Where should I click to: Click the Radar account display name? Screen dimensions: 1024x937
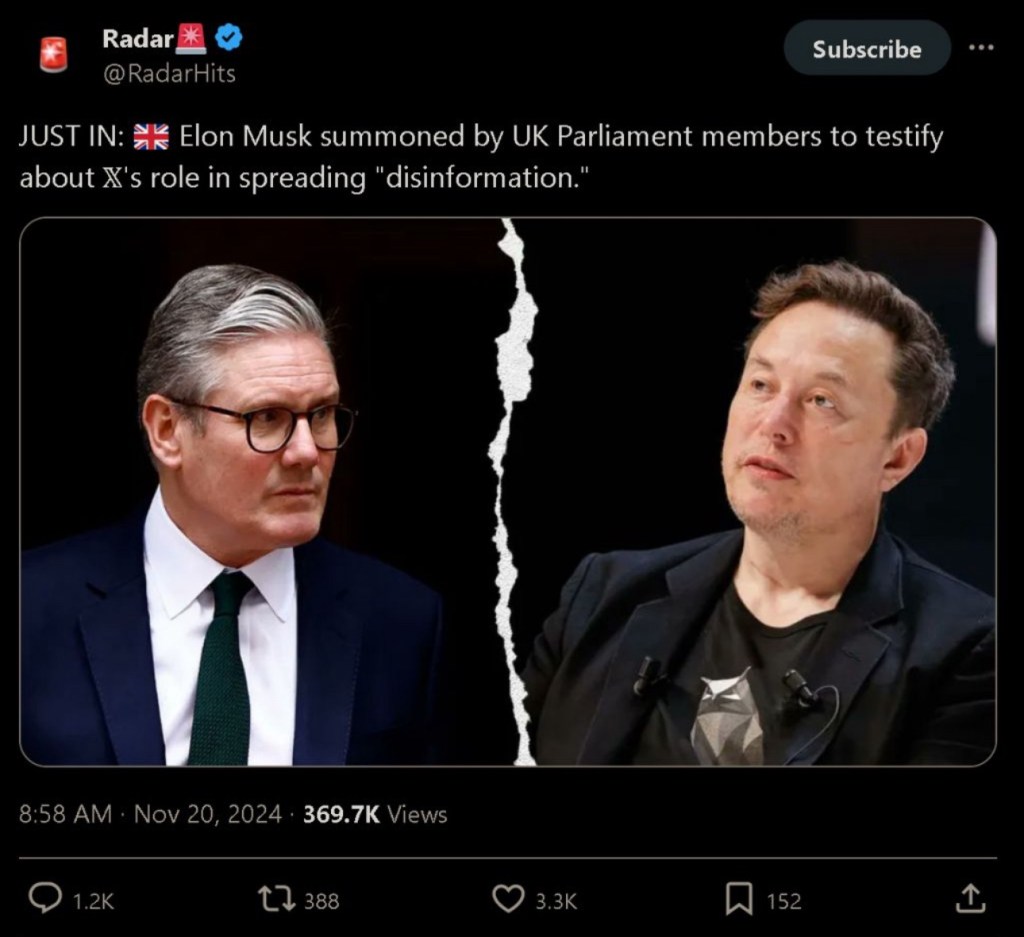click(x=138, y=39)
